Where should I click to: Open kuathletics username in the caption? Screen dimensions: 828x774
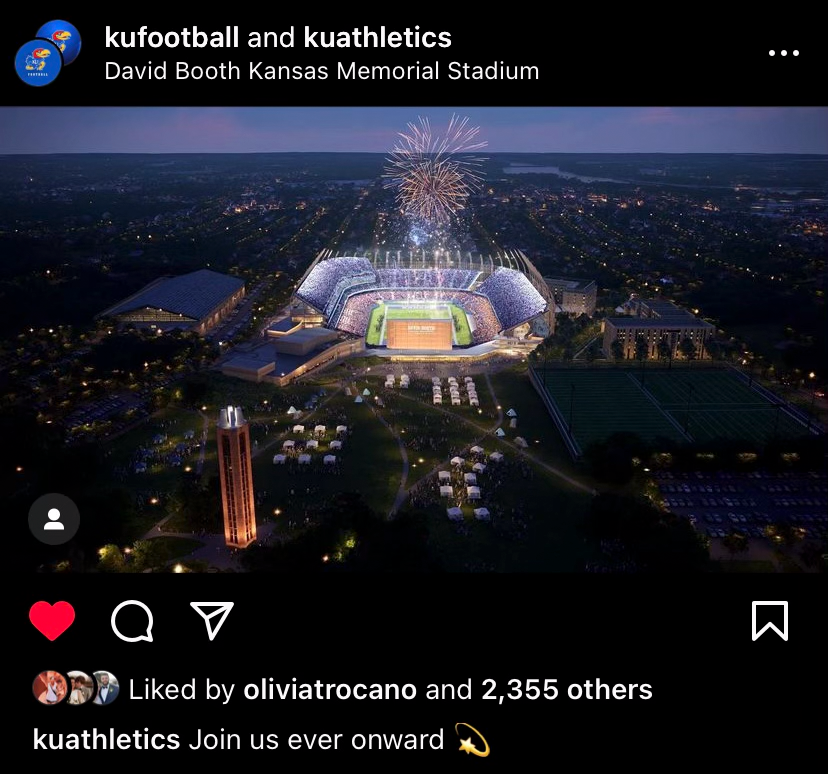(x=106, y=739)
